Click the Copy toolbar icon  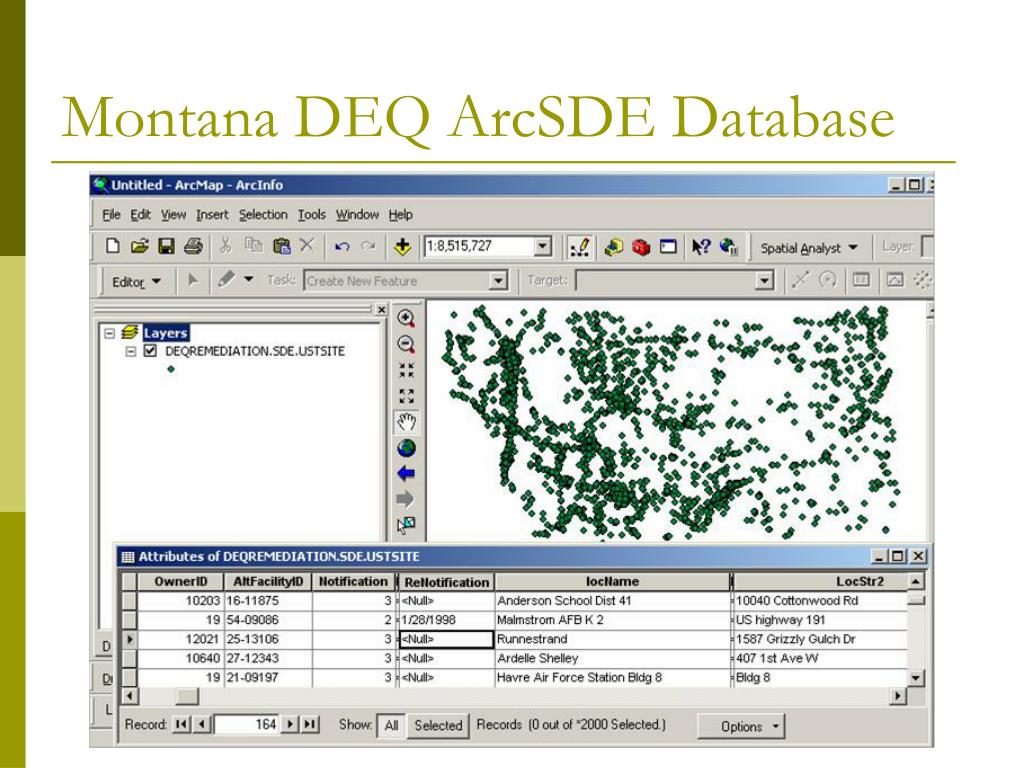pos(253,246)
